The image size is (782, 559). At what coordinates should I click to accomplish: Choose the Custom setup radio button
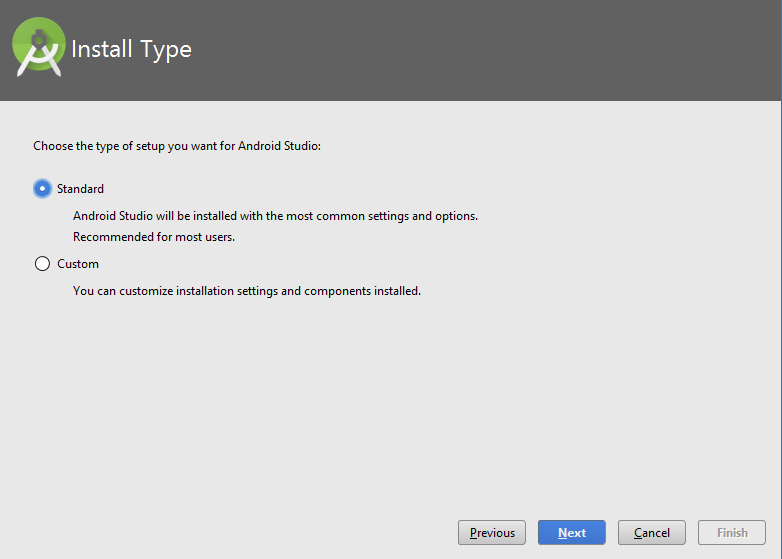click(x=42, y=264)
